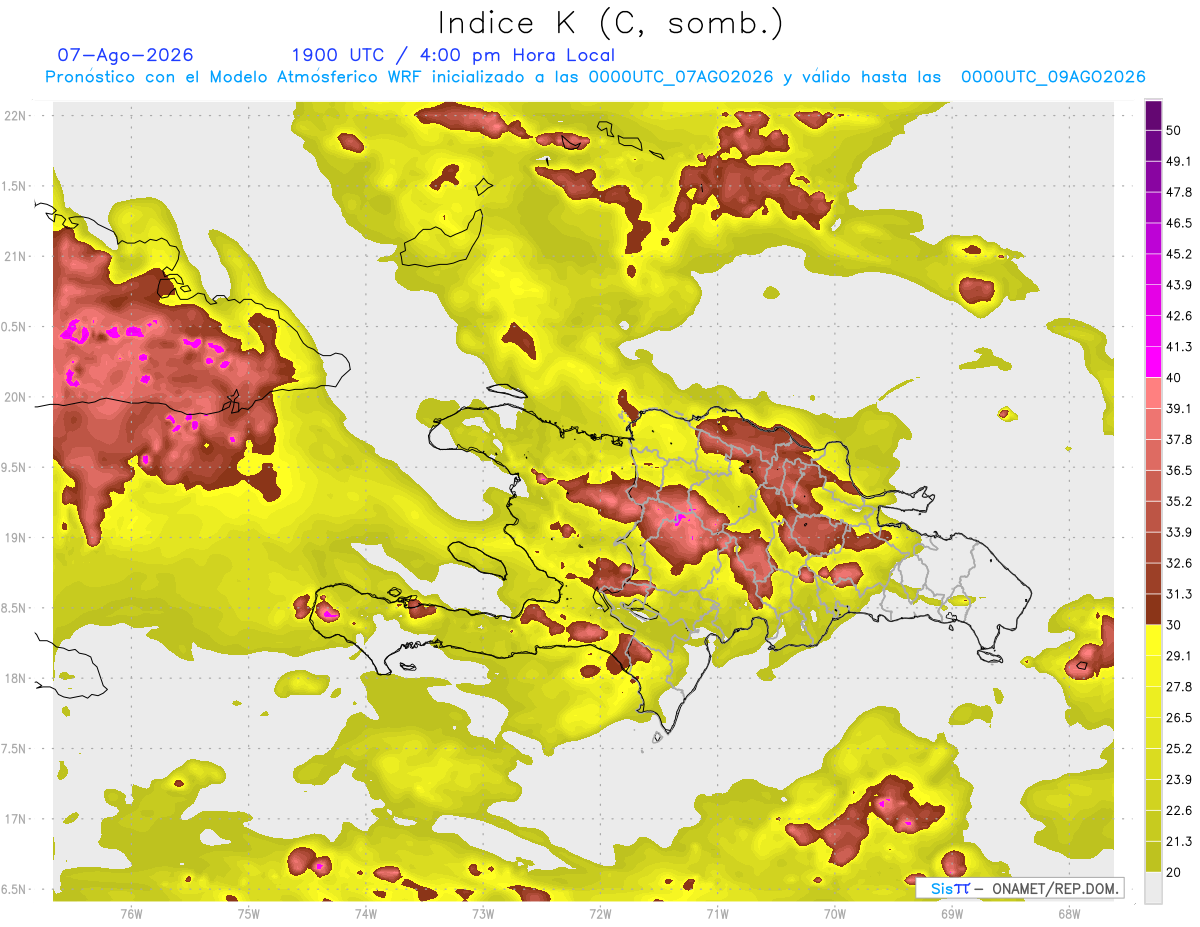The height and width of the screenshot is (927, 1200).
Task: Click the colorbar value 23.9
Action: 1179,780
